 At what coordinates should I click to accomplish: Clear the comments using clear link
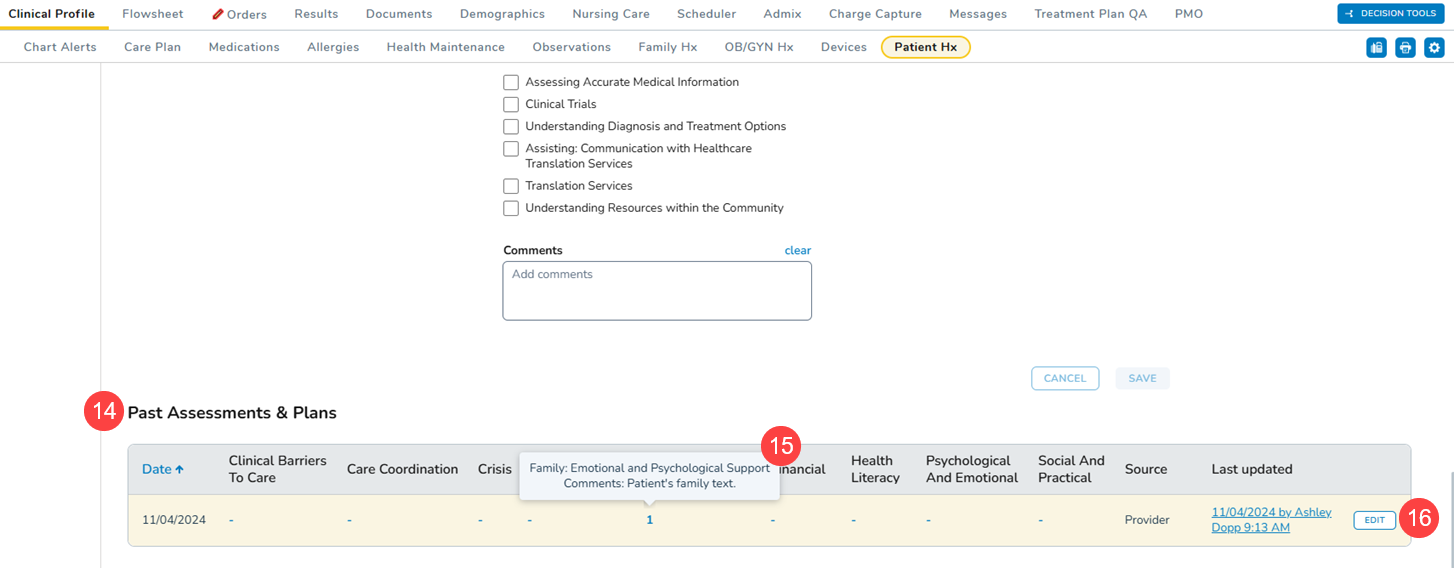pyautogui.click(x=797, y=250)
